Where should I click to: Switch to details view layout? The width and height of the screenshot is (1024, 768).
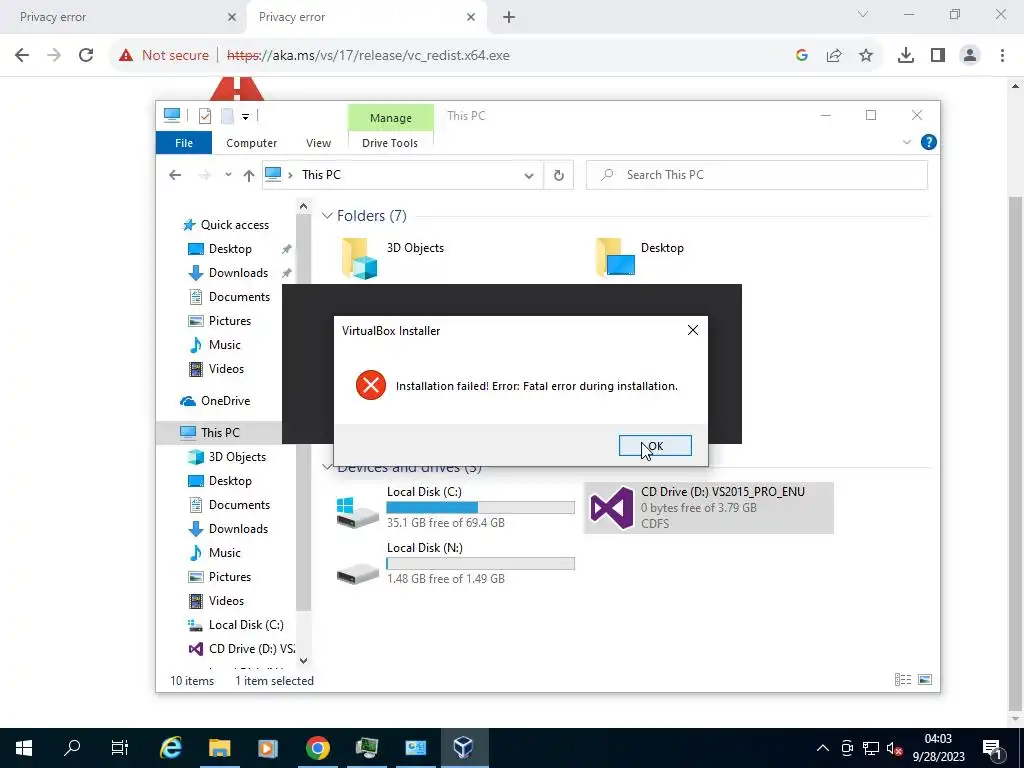(x=903, y=680)
